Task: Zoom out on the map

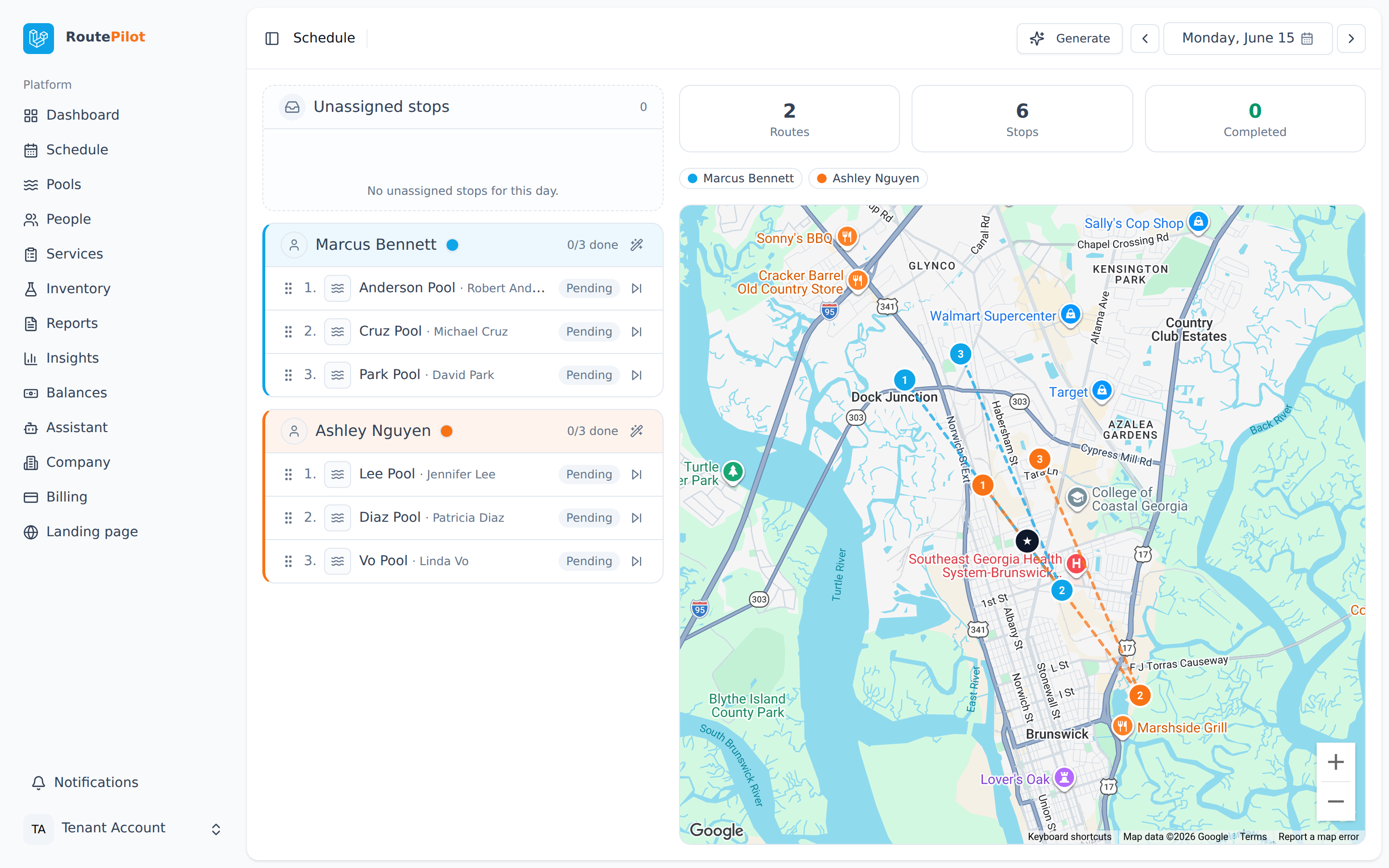Action: [x=1335, y=801]
